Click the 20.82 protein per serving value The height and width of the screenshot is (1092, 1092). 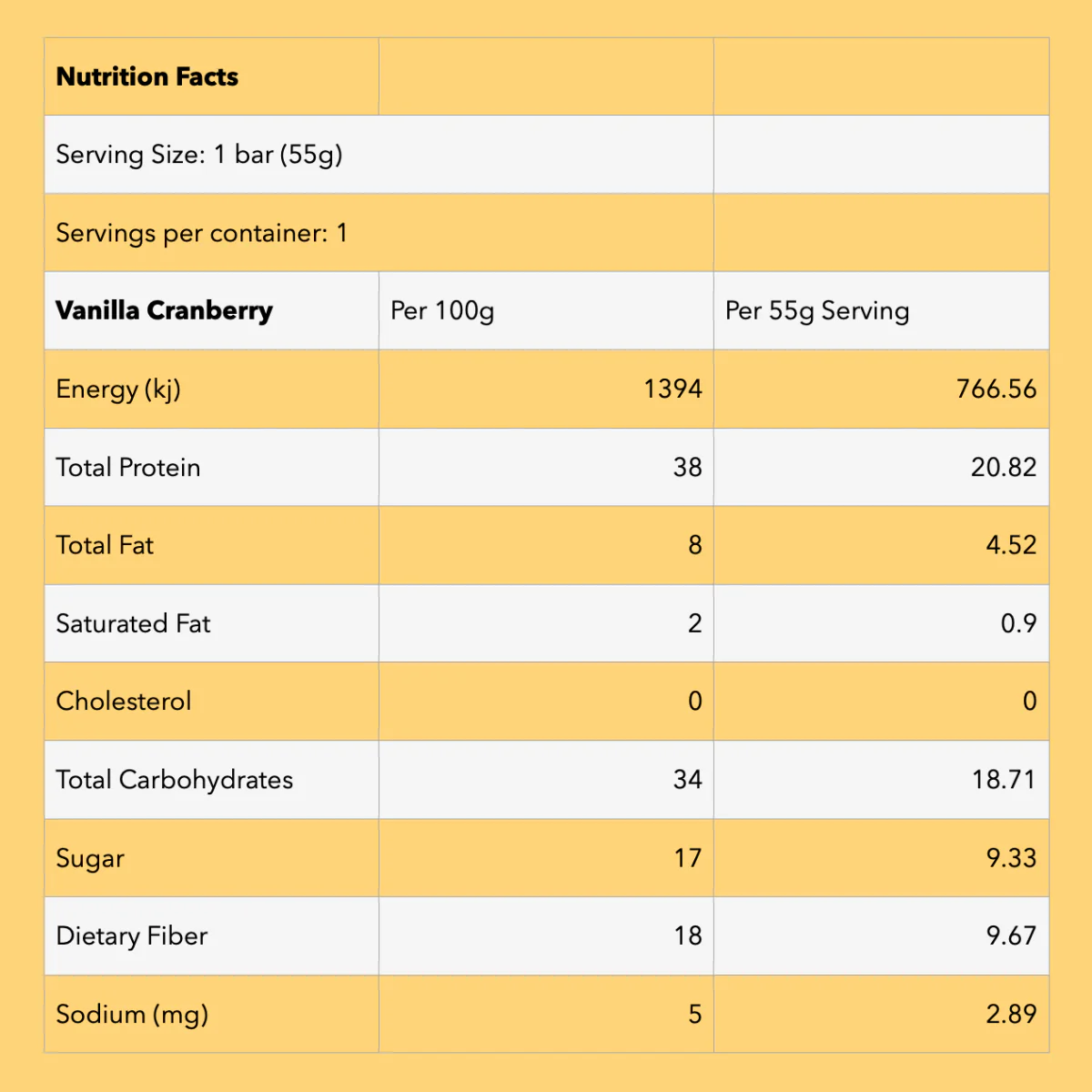1004,468
